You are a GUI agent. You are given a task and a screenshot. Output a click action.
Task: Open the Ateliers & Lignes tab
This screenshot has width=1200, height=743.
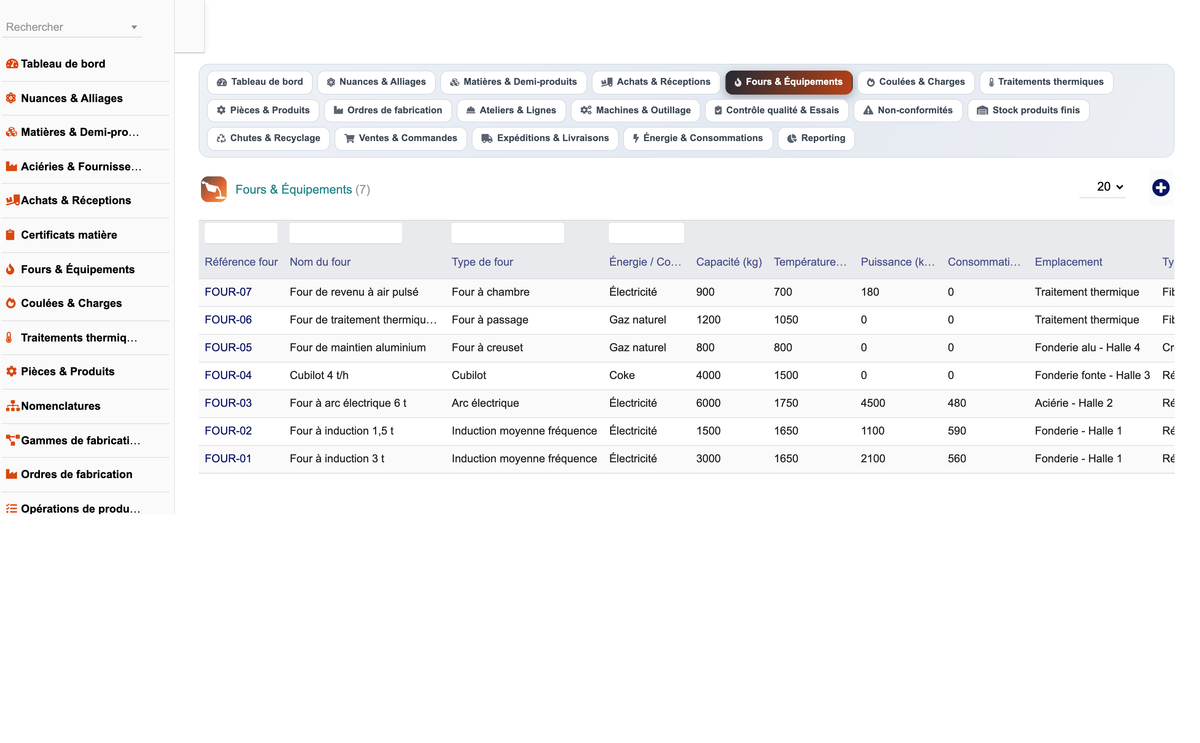[x=511, y=110]
